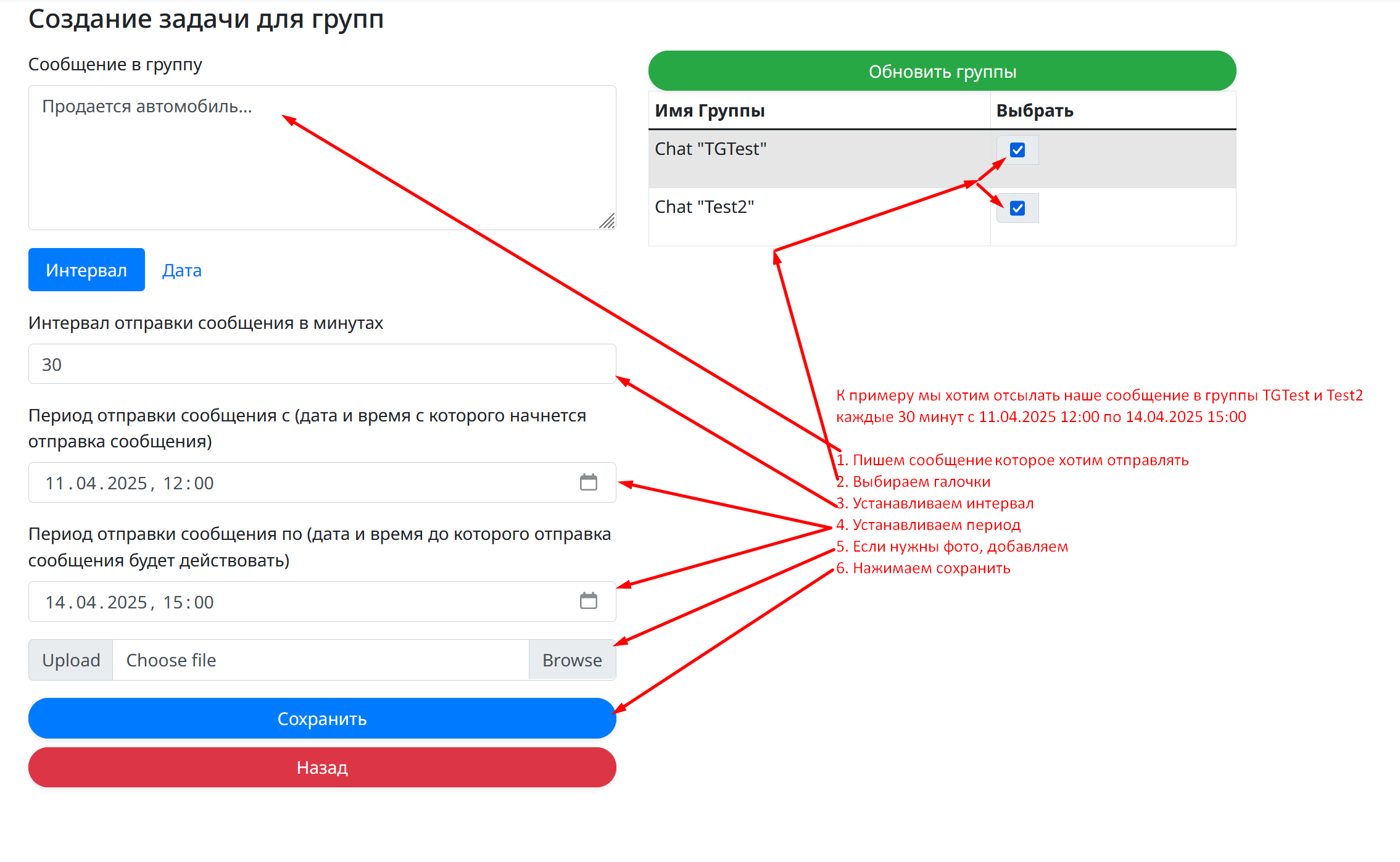This screenshot has height=862, width=1400.
Task: Click the blue Сохранить button
Action: click(x=322, y=718)
